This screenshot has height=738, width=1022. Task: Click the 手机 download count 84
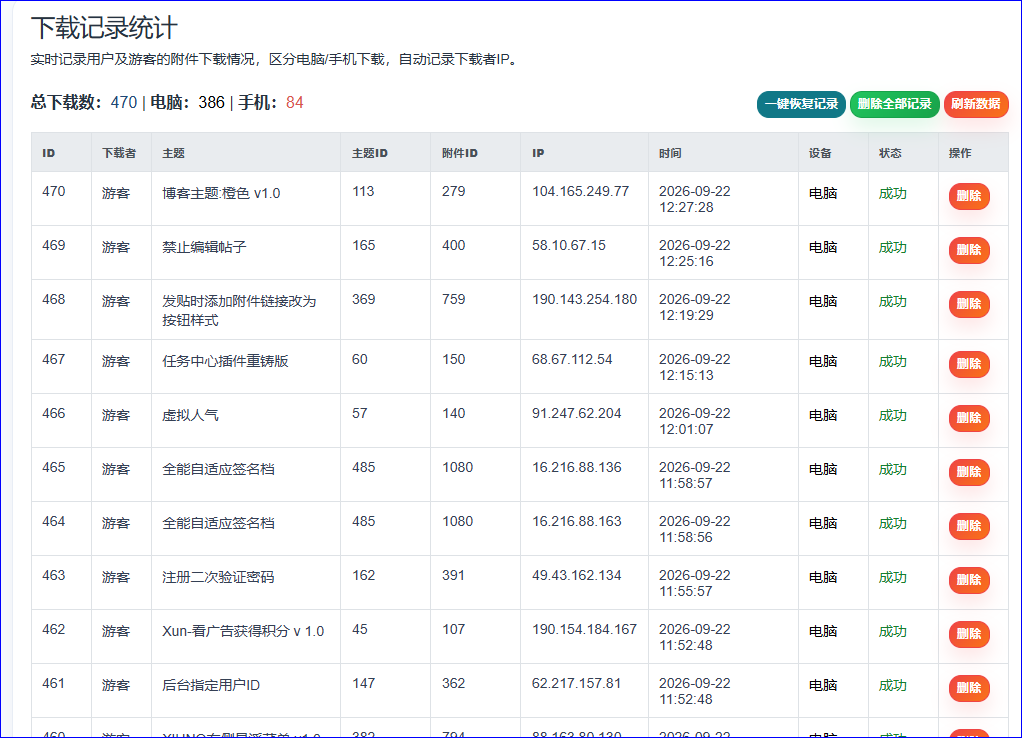[295, 103]
